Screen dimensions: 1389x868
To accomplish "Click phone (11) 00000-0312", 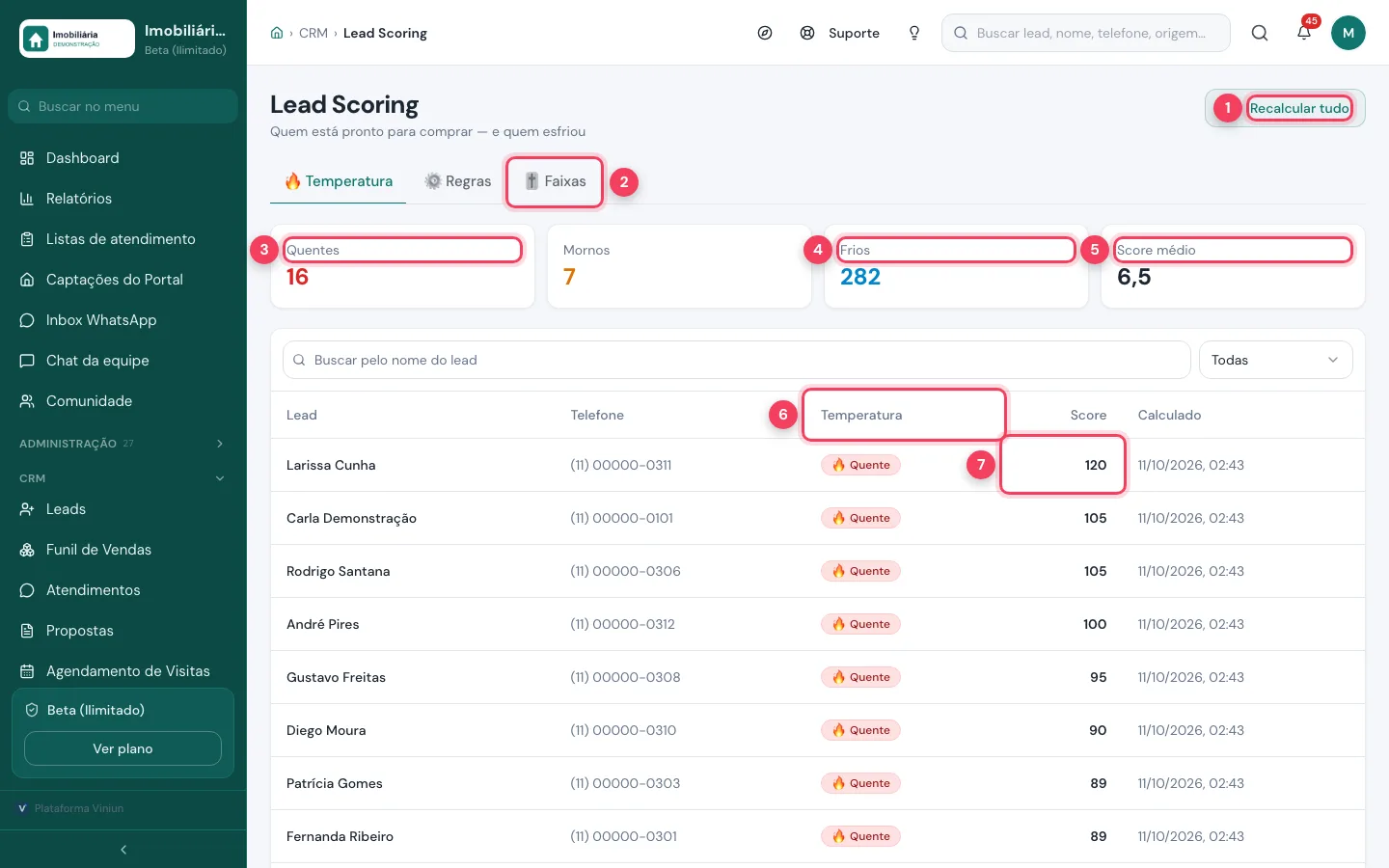I will click(x=622, y=624).
